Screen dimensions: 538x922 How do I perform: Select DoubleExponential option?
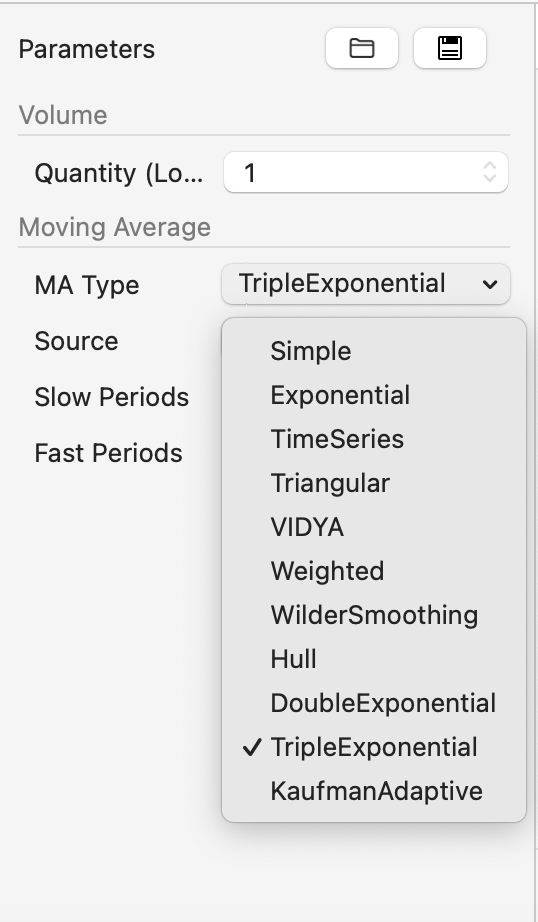click(x=374, y=703)
